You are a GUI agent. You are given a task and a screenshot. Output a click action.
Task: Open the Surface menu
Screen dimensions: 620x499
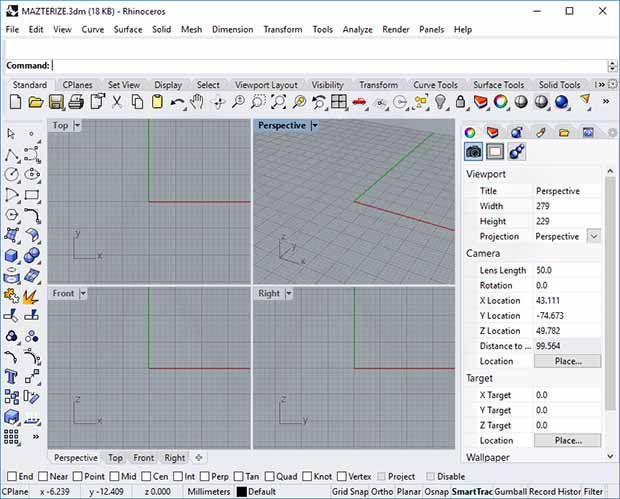(128, 30)
